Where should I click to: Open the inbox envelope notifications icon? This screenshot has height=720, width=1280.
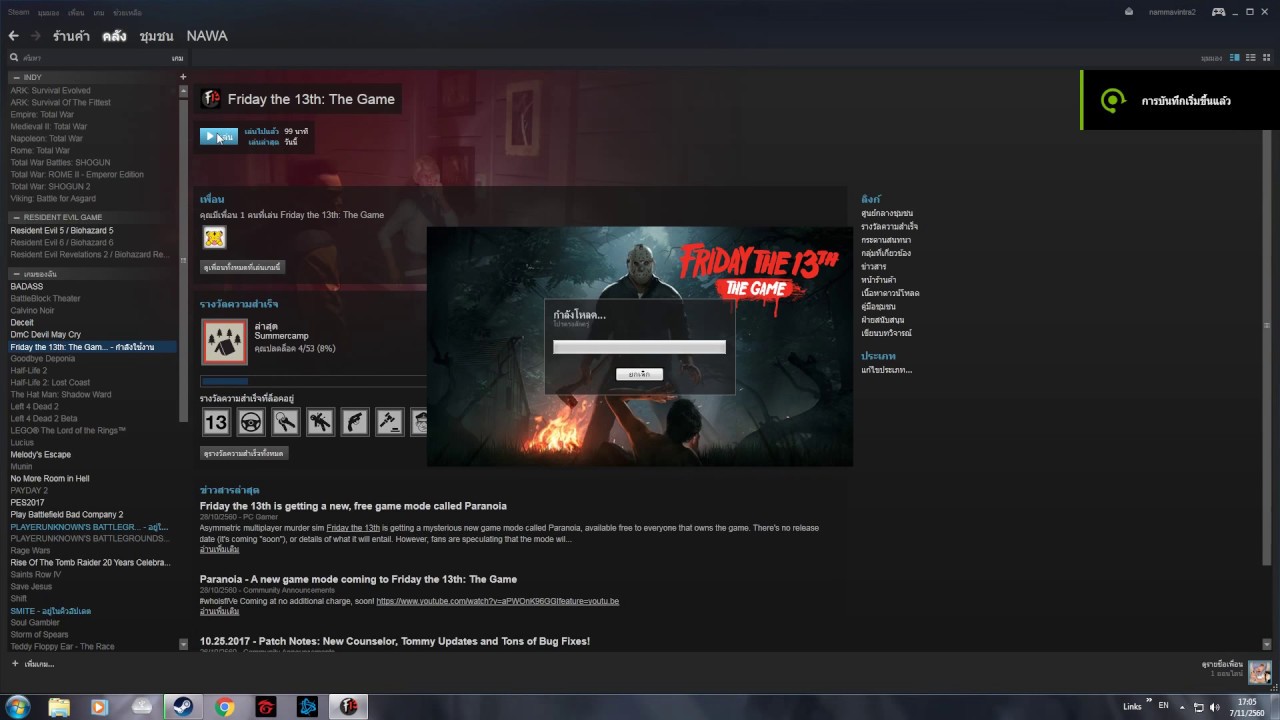pos(1129,12)
